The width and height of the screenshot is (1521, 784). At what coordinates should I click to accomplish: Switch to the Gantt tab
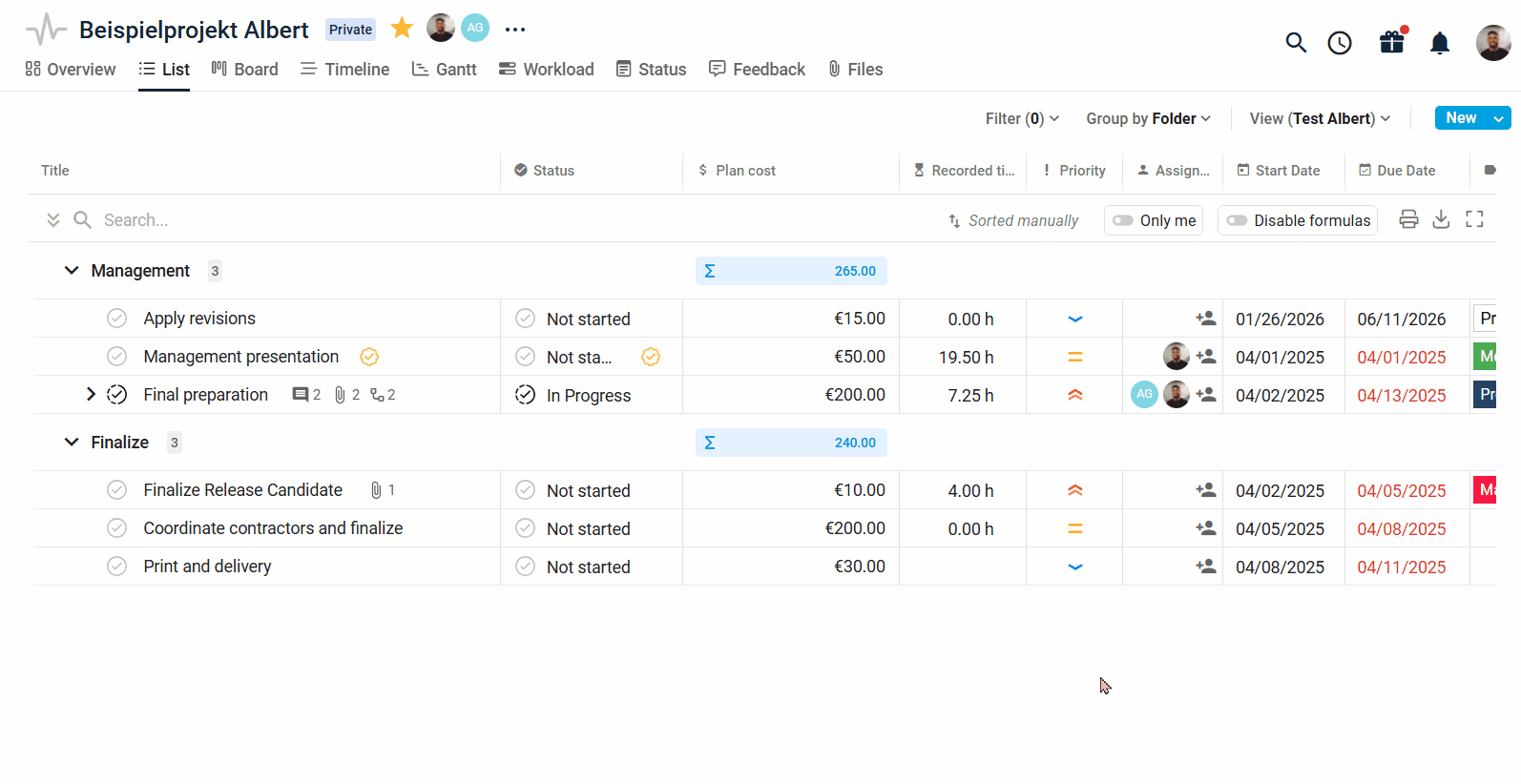444,70
